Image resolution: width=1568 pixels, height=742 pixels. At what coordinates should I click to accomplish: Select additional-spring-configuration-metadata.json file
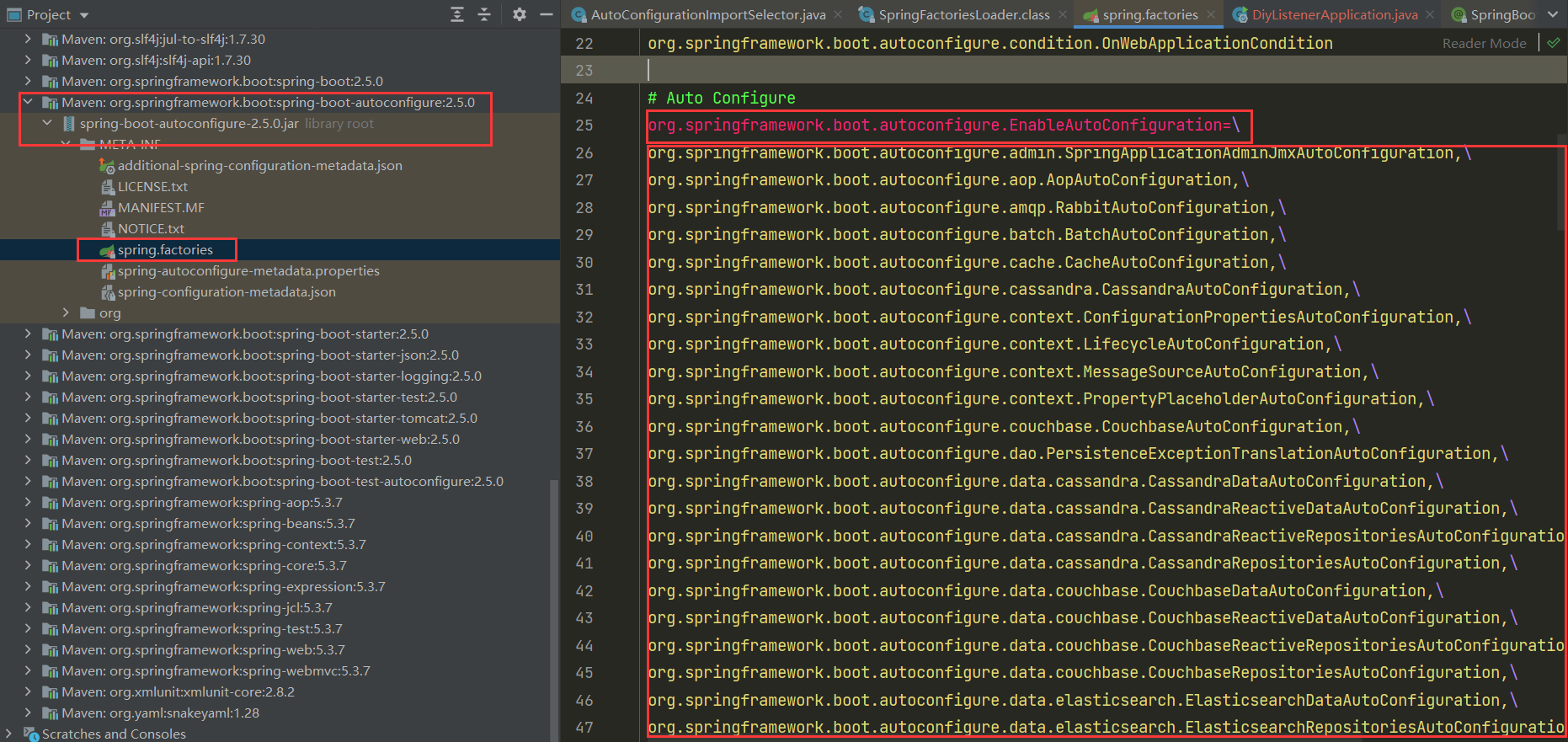(x=259, y=165)
